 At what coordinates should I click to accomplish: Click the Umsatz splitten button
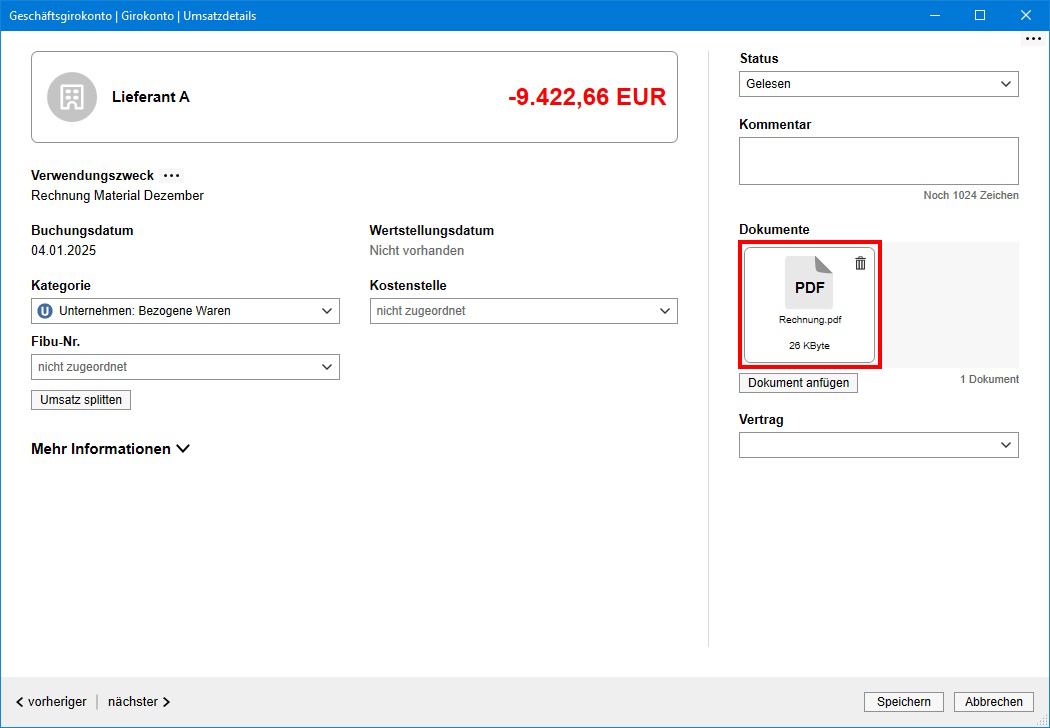81,400
